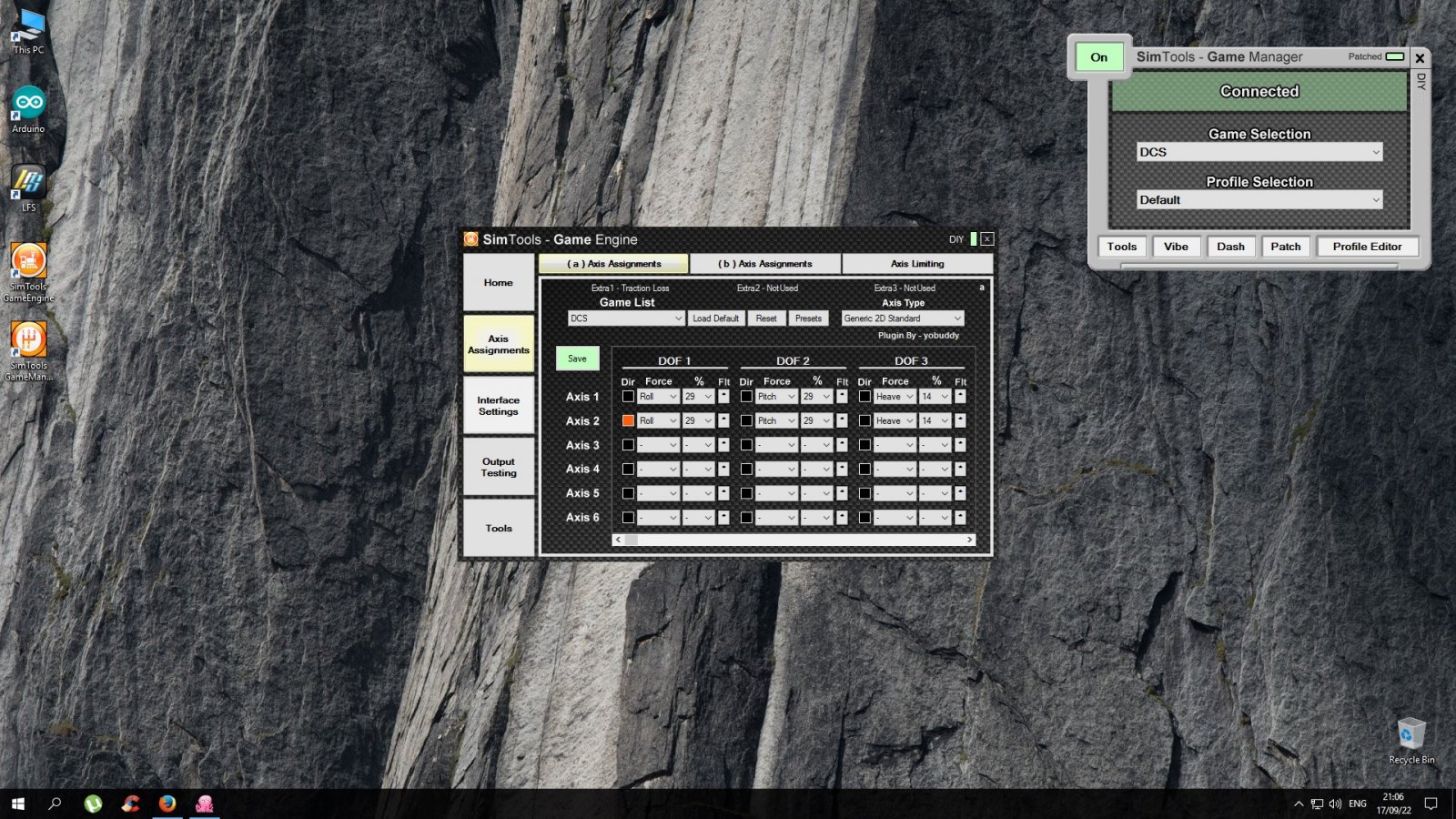Click scrollbar left arrow in axis grid
Image resolution: width=1456 pixels, height=819 pixels.
click(x=619, y=540)
